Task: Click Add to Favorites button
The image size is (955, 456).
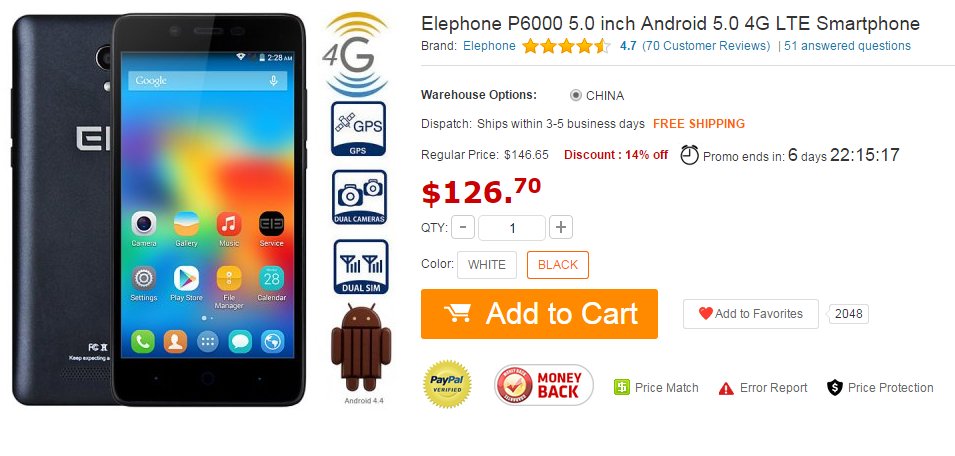Action: point(751,314)
